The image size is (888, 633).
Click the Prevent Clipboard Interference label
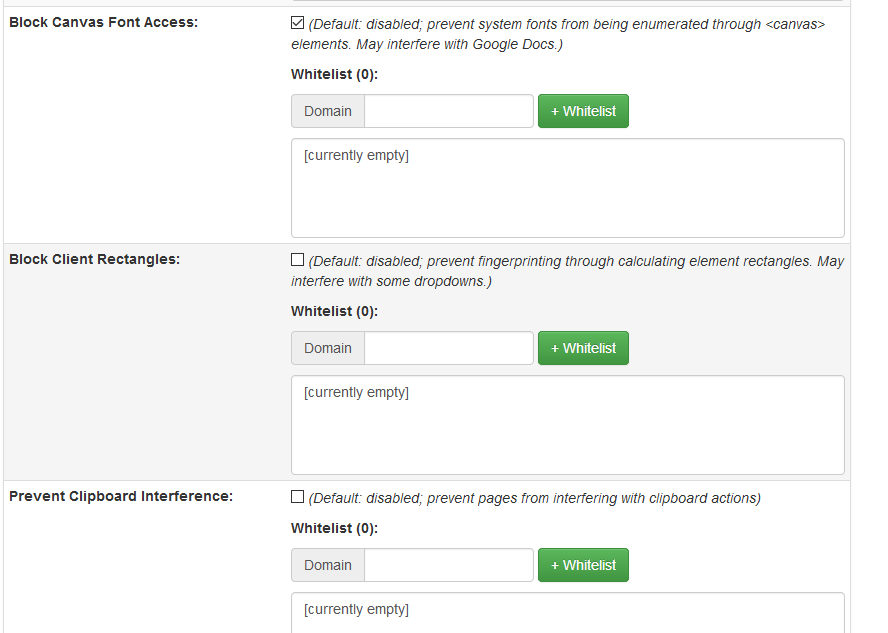point(121,496)
